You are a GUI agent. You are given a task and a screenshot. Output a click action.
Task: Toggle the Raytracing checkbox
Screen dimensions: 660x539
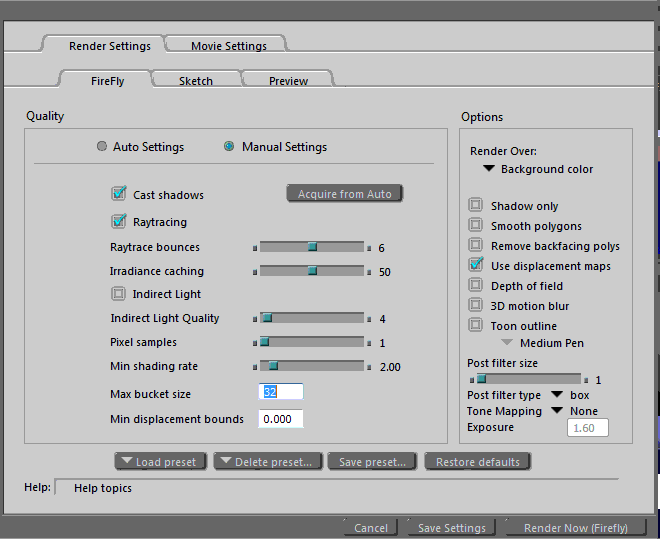(119, 221)
